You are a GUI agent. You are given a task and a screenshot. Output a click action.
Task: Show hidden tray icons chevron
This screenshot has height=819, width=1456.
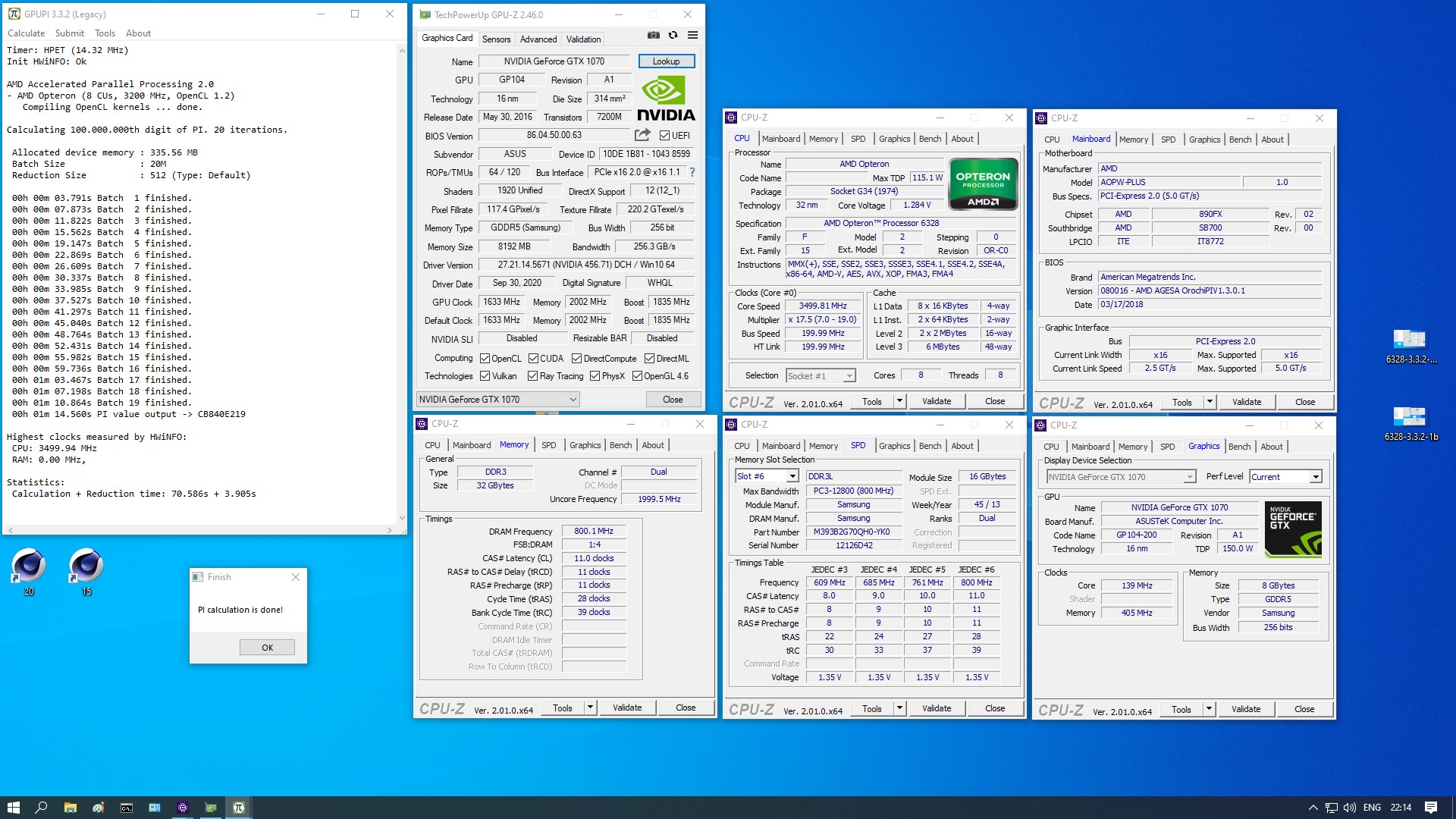pos(1313,808)
